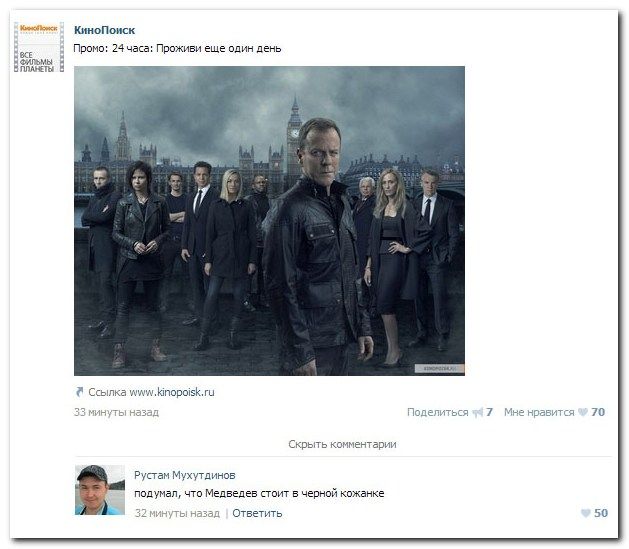Open Рустам Мухутдинов's profile photo

(x=100, y=490)
